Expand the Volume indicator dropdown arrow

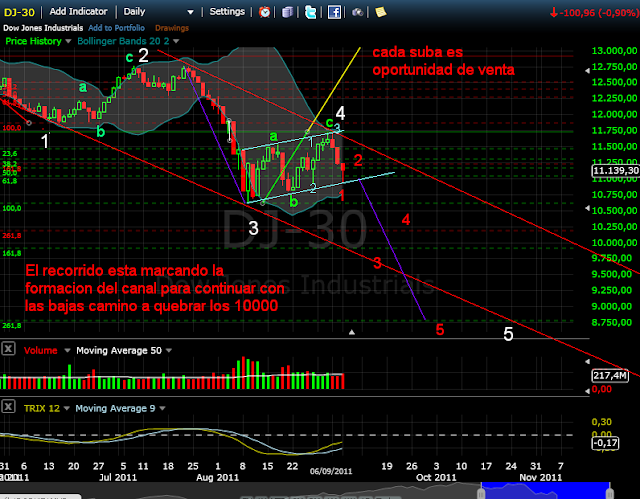coord(67,350)
